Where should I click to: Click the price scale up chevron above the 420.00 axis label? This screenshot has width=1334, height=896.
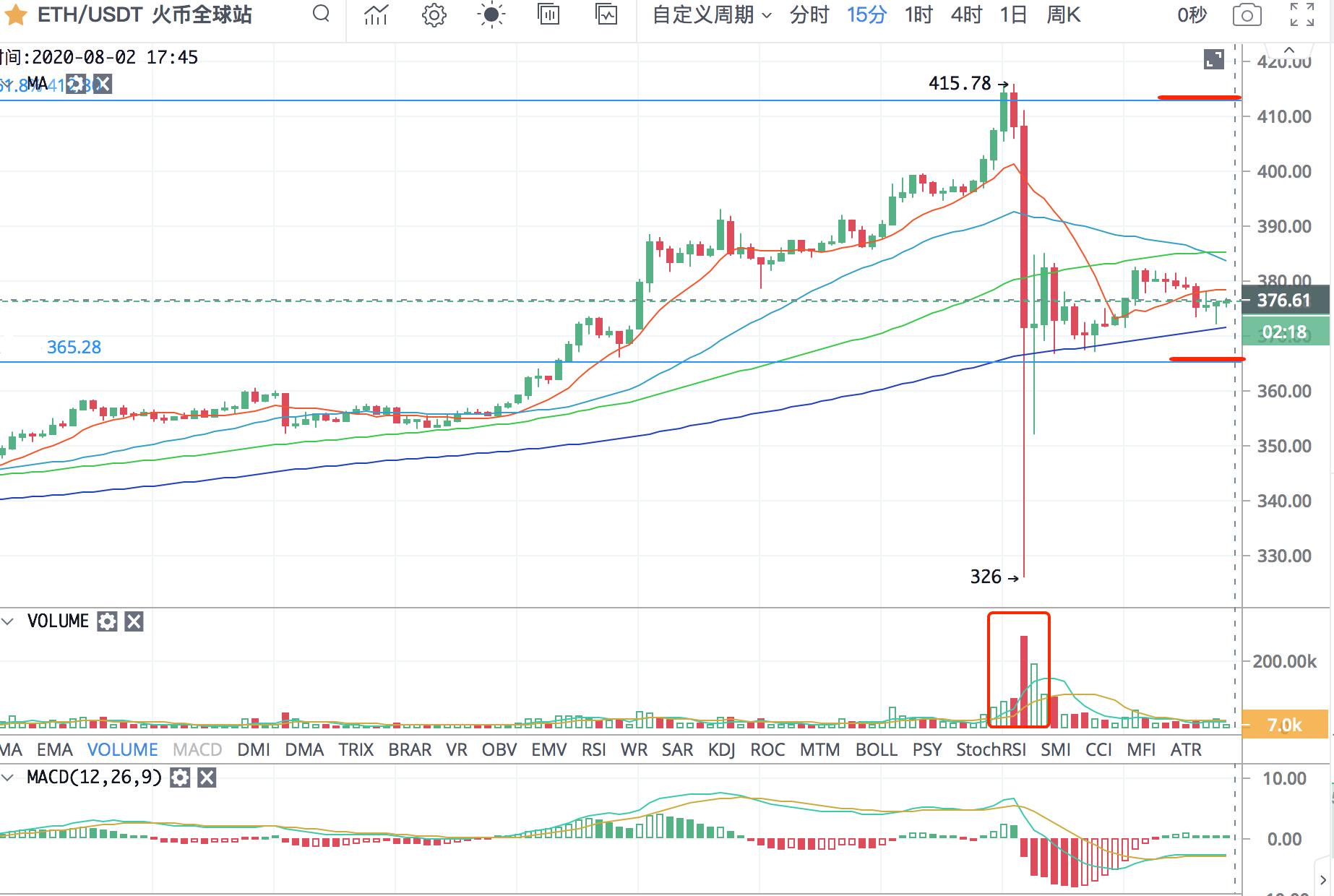[1288, 51]
